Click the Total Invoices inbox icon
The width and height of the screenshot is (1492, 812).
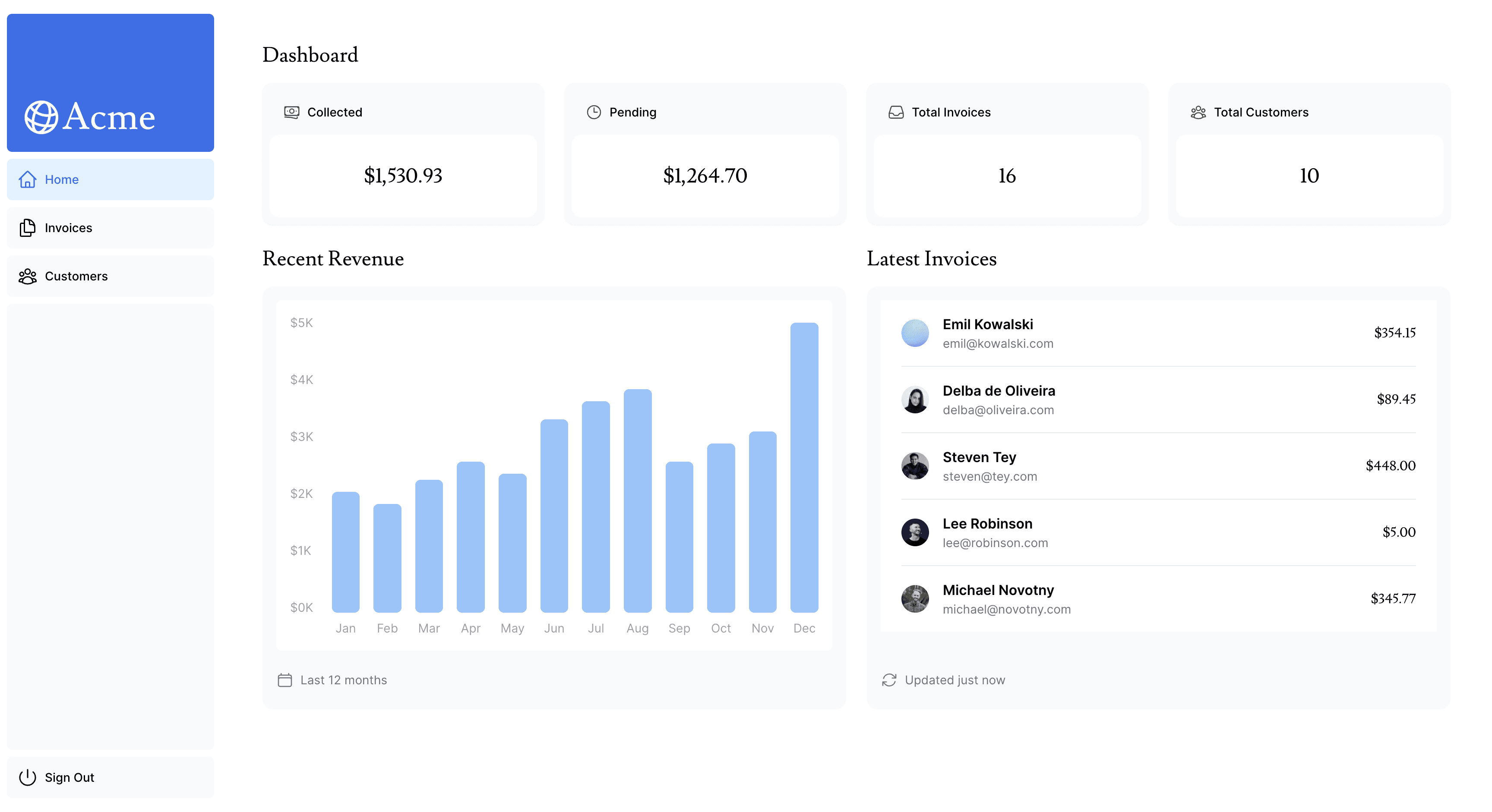pos(896,112)
